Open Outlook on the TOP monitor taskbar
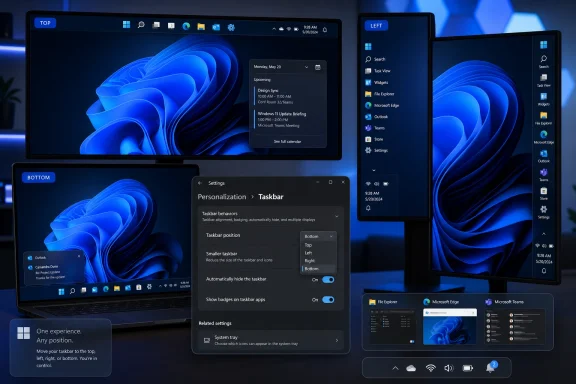The width and height of the screenshot is (576, 384). coord(216,27)
